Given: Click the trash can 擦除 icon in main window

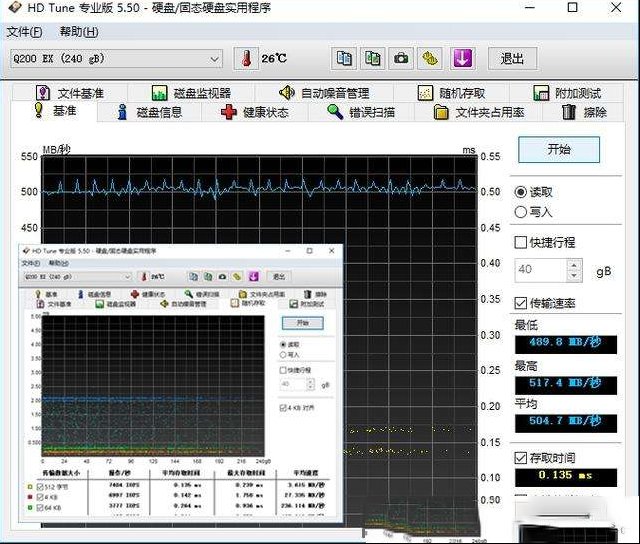Looking at the screenshot, I should click(x=569, y=112).
